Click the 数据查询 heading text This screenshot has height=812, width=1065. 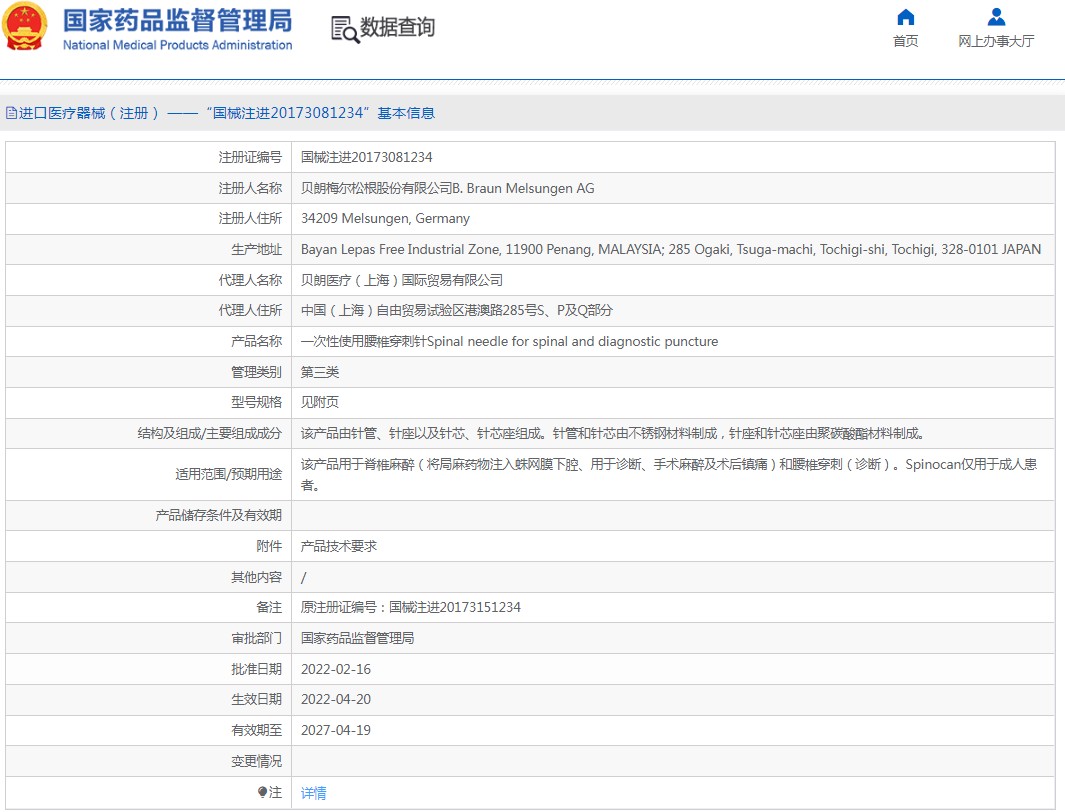click(x=397, y=28)
